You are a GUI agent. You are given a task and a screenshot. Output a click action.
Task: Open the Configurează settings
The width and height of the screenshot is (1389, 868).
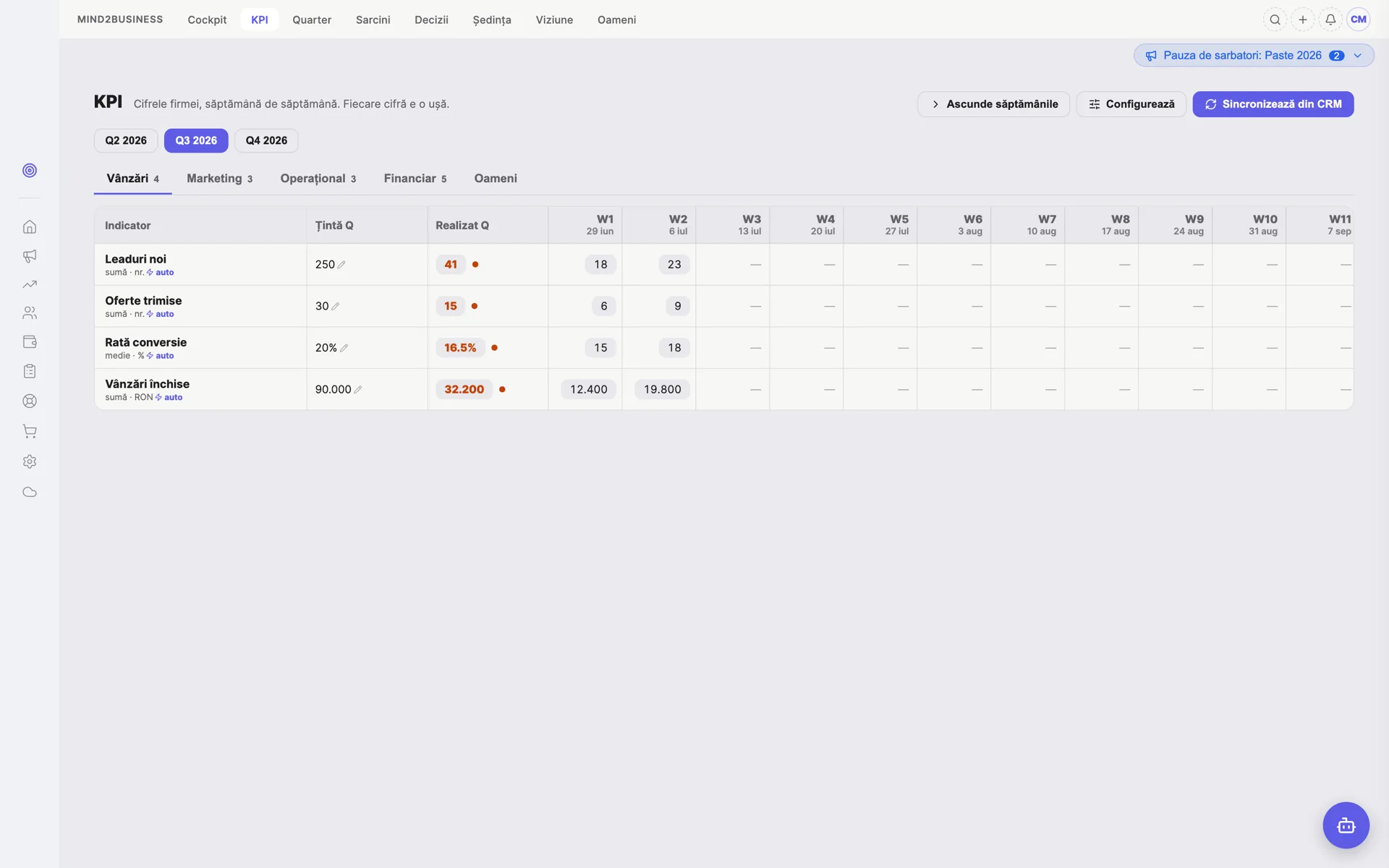coord(1131,104)
